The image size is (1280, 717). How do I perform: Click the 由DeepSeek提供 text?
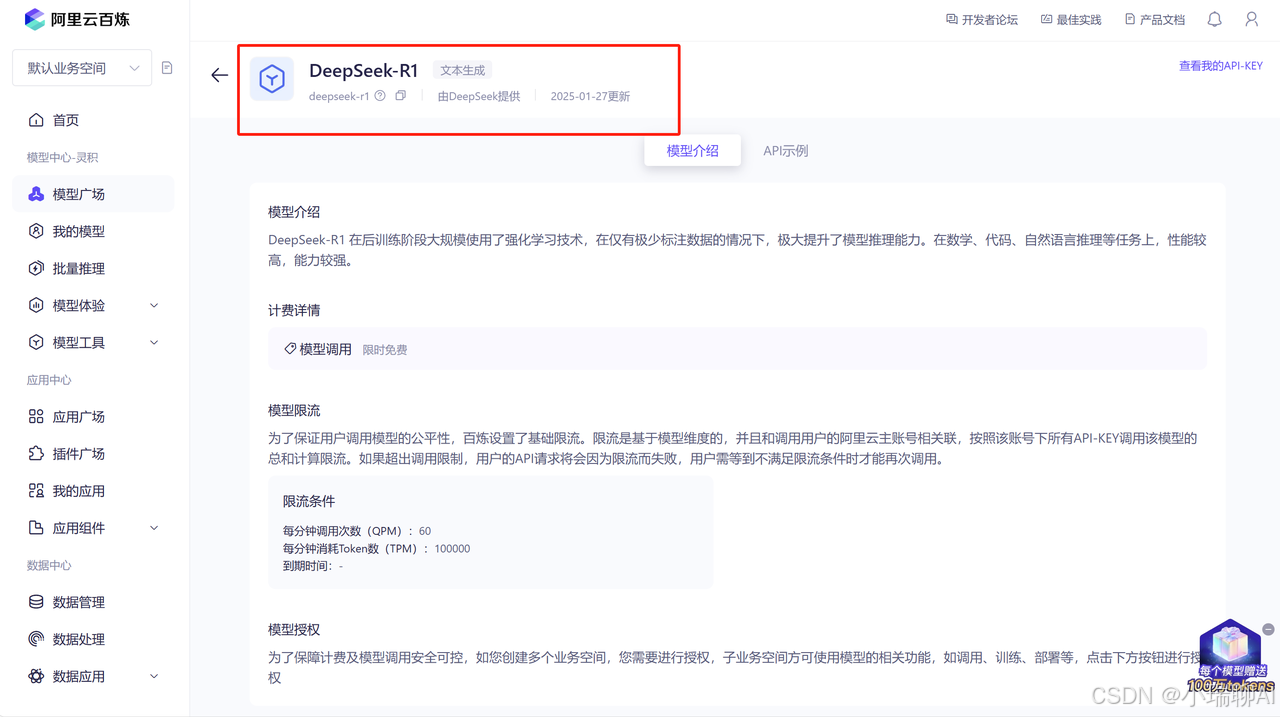(479, 96)
